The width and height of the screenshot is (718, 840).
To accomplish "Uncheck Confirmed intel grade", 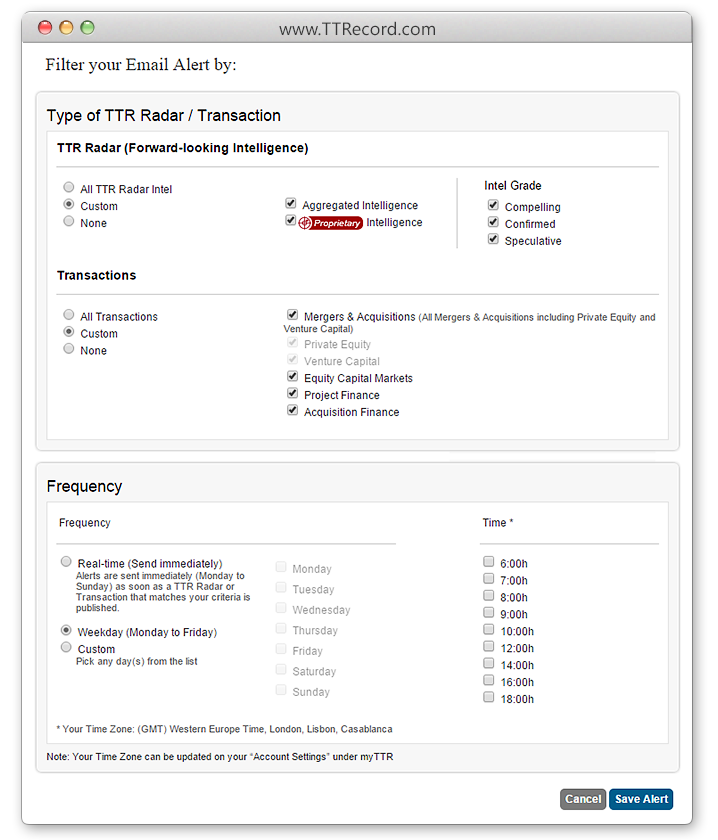I will pos(493,222).
